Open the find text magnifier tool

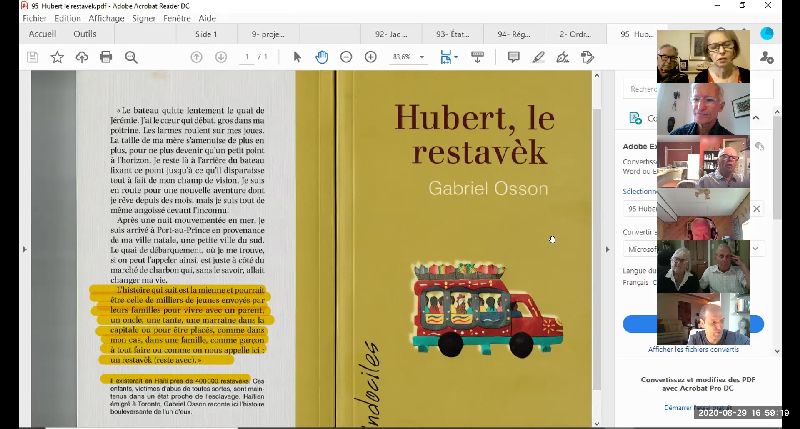131,57
